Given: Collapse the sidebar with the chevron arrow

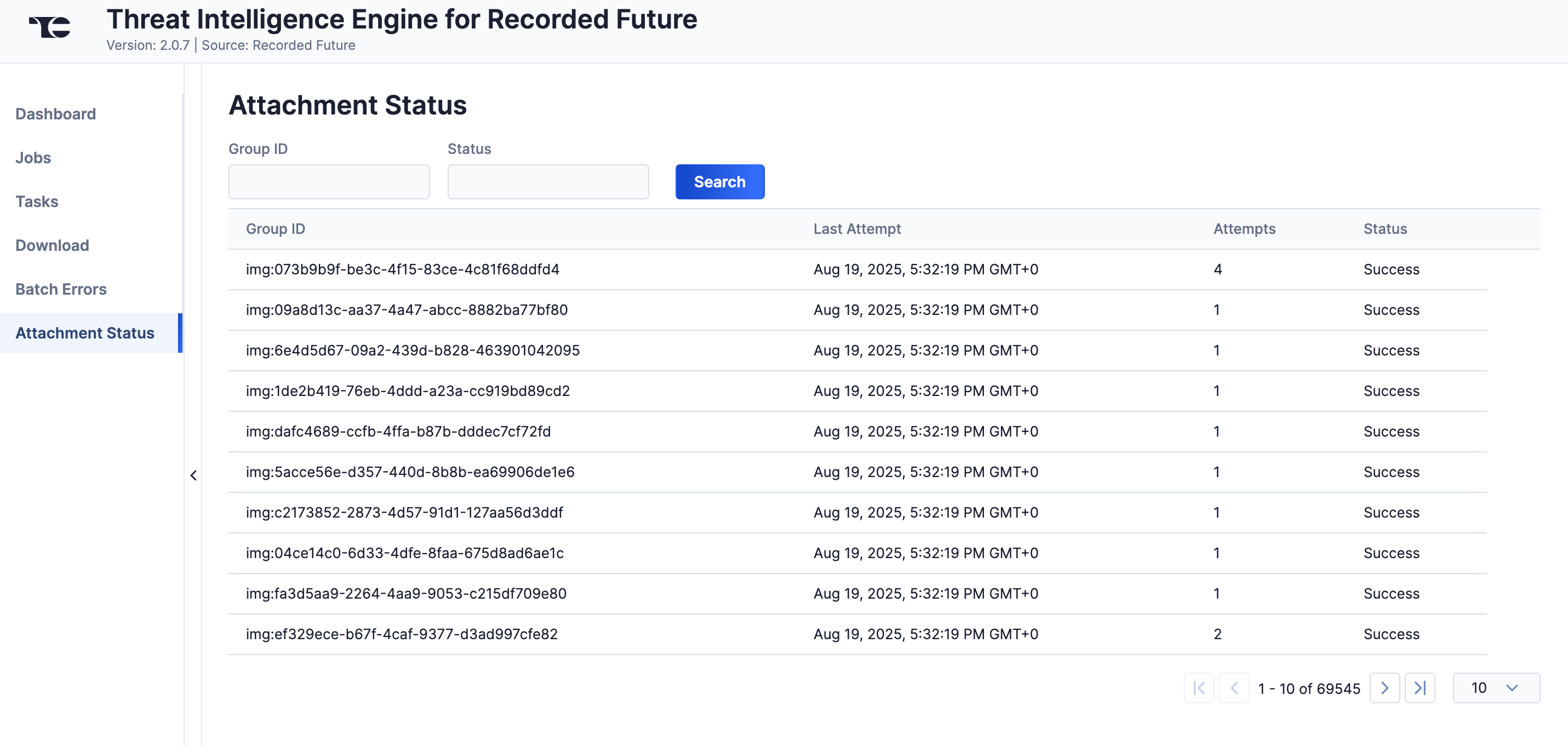Looking at the screenshot, I should (x=193, y=475).
